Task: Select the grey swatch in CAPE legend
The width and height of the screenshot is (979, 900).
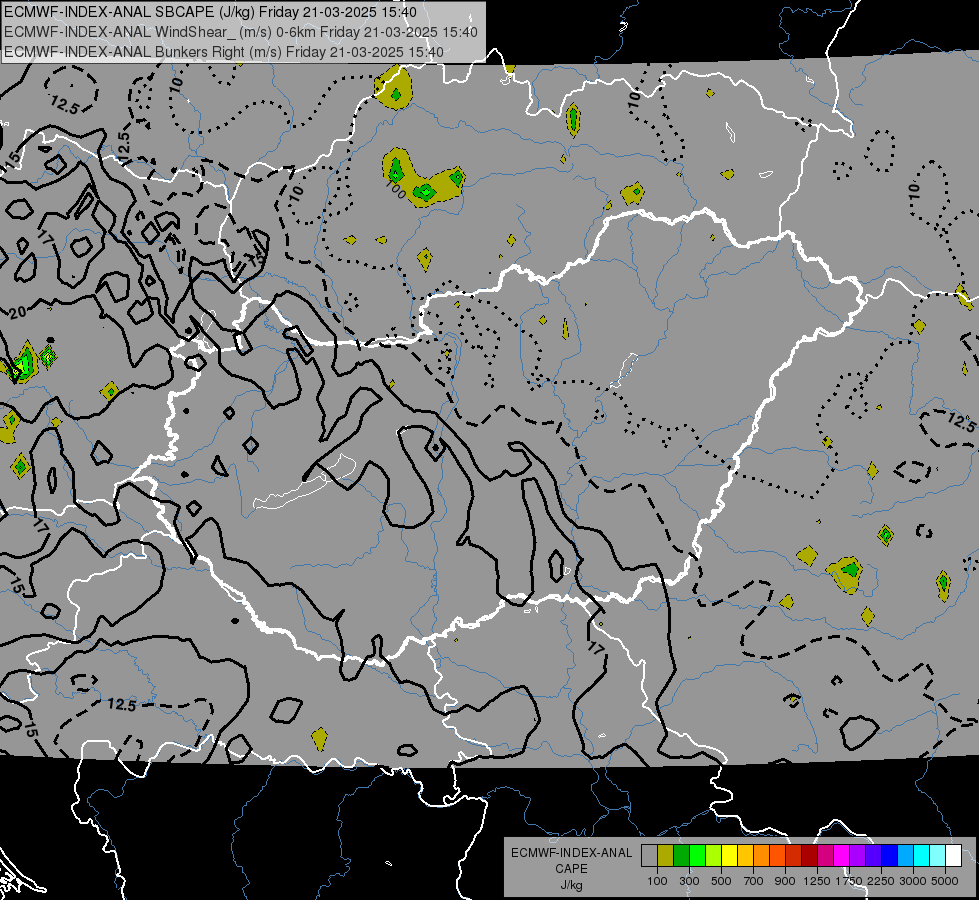Action: pyautogui.click(x=649, y=856)
